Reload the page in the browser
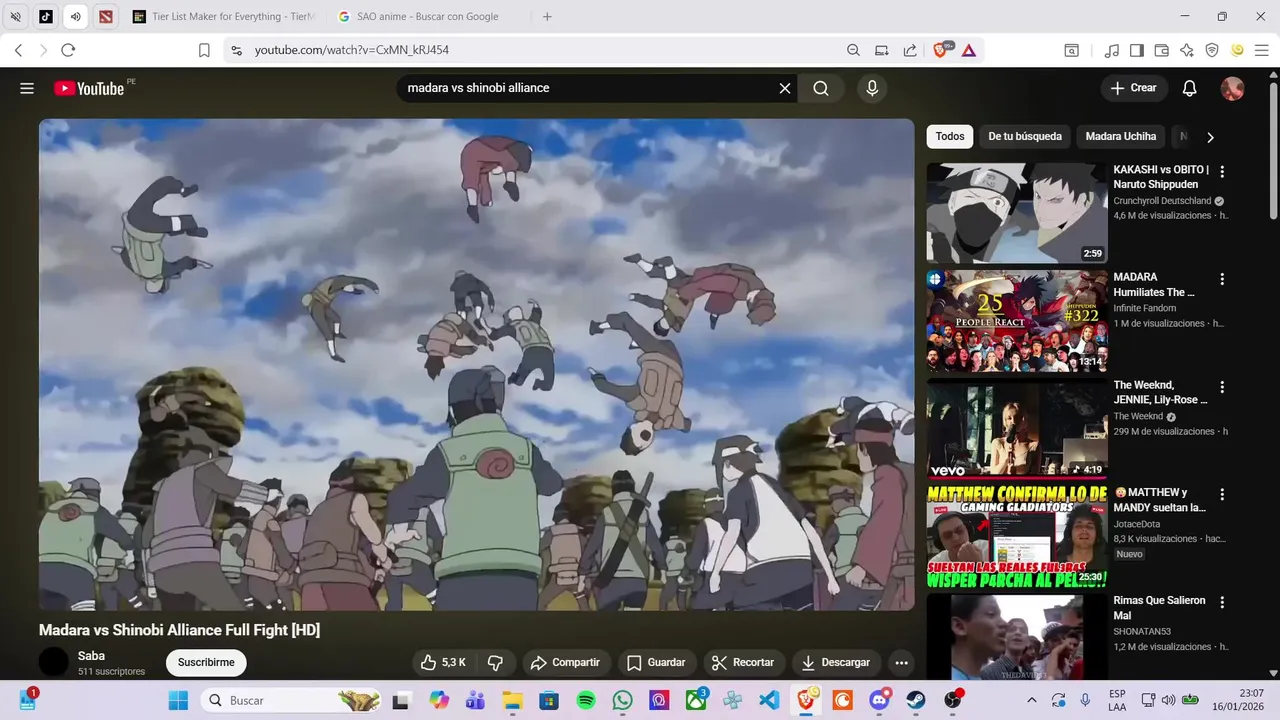This screenshot has height=720, width=1280. click(68, 50)
